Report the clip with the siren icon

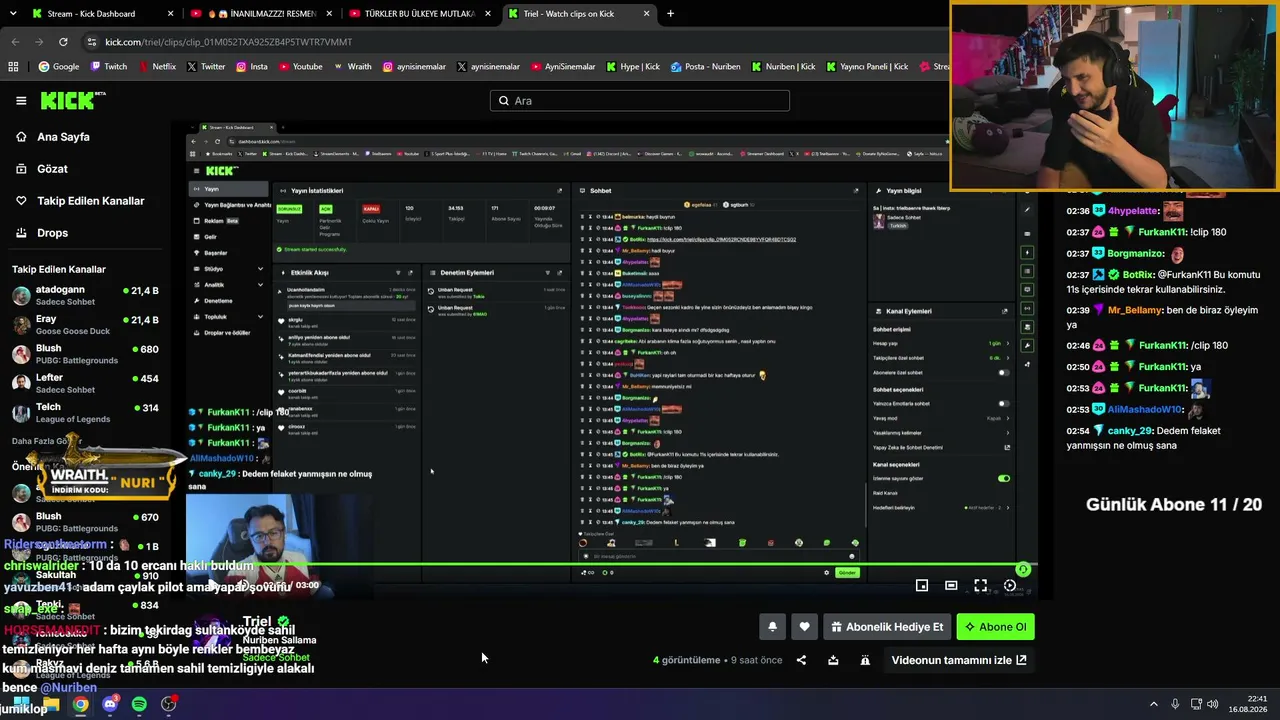[865, 660]
